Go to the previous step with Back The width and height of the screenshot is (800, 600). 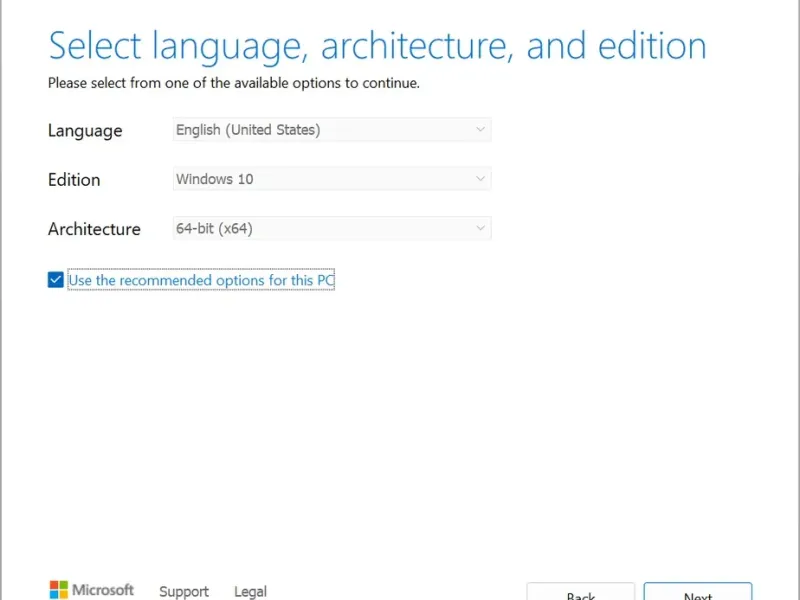581,592
